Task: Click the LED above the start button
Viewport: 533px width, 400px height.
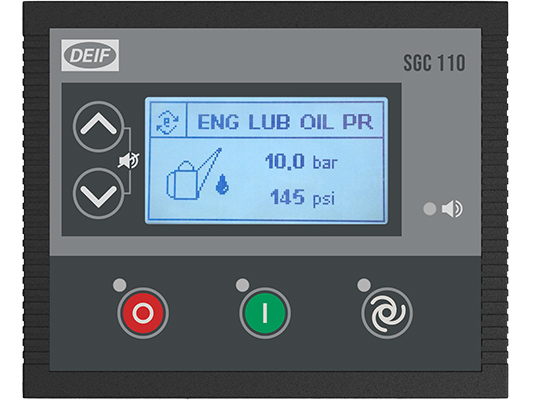Action: (x=242, y=285)
